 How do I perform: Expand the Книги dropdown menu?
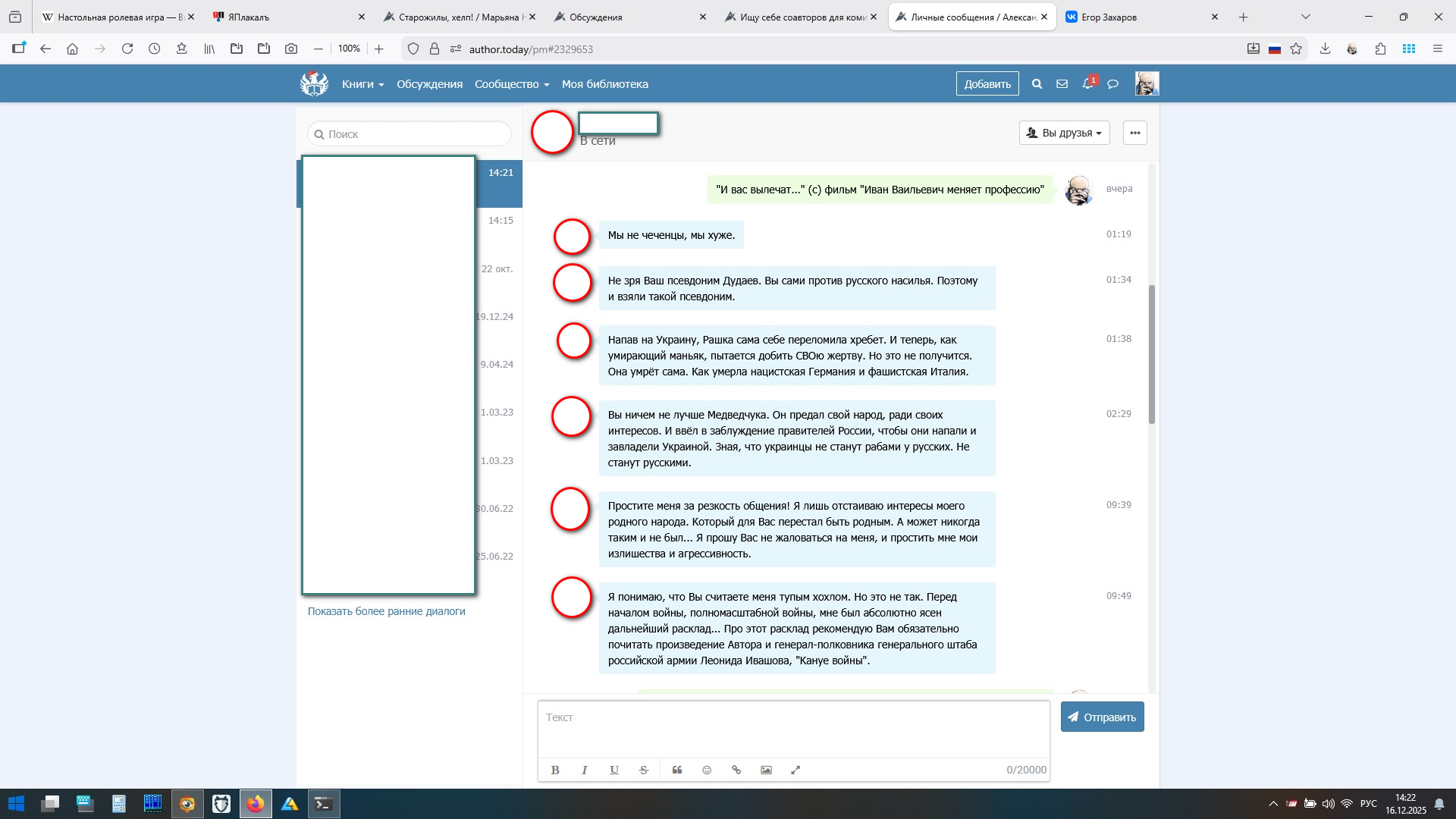[362, 84]
